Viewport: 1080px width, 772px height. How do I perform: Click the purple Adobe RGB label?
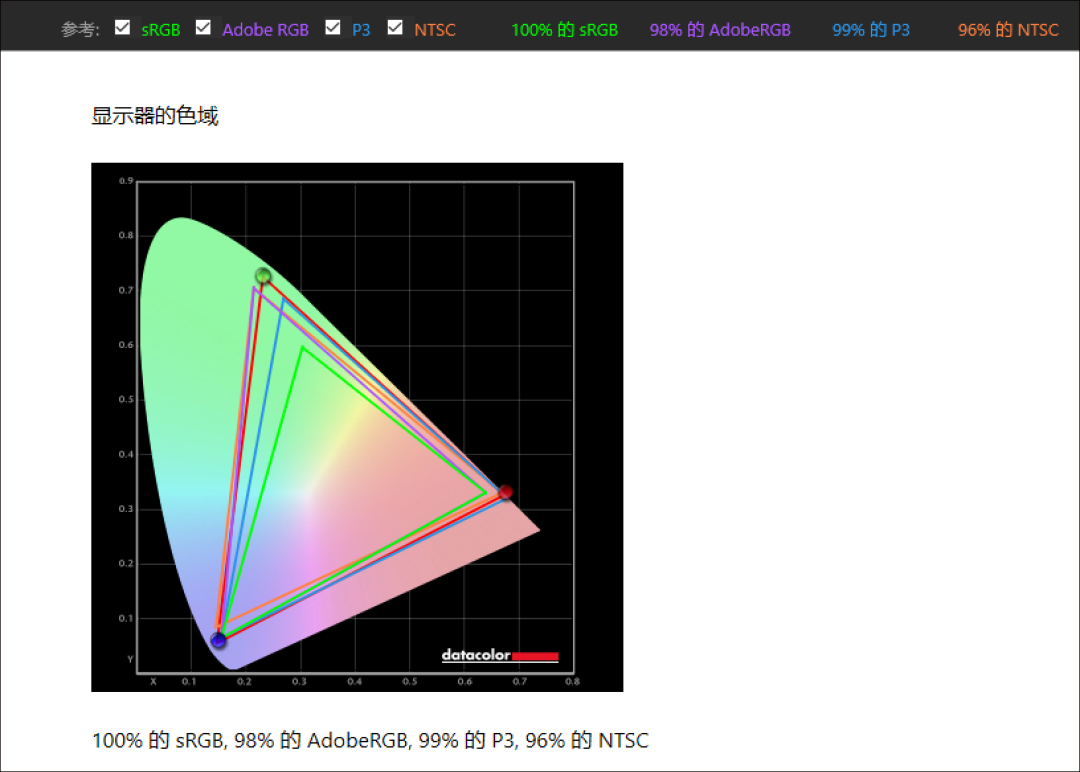coord(265,30)
